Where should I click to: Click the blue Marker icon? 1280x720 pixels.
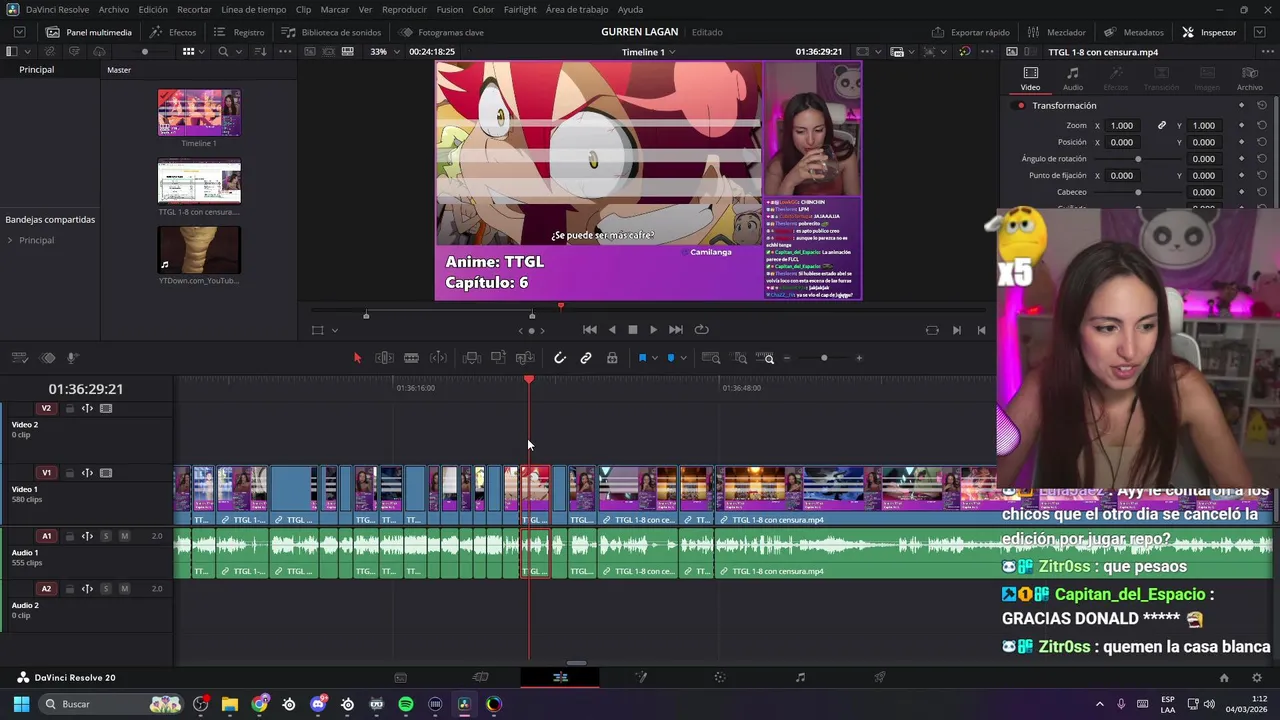[x=671, y=358]
